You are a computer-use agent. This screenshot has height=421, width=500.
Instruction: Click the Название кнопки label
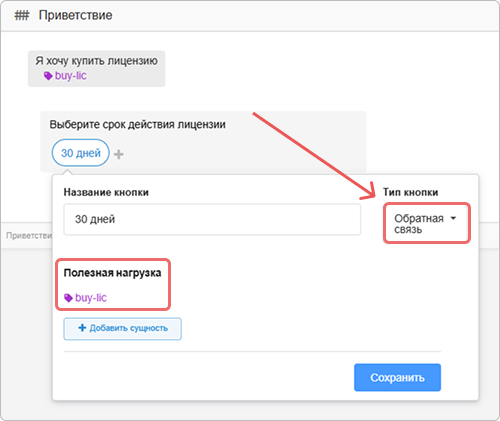106,192
